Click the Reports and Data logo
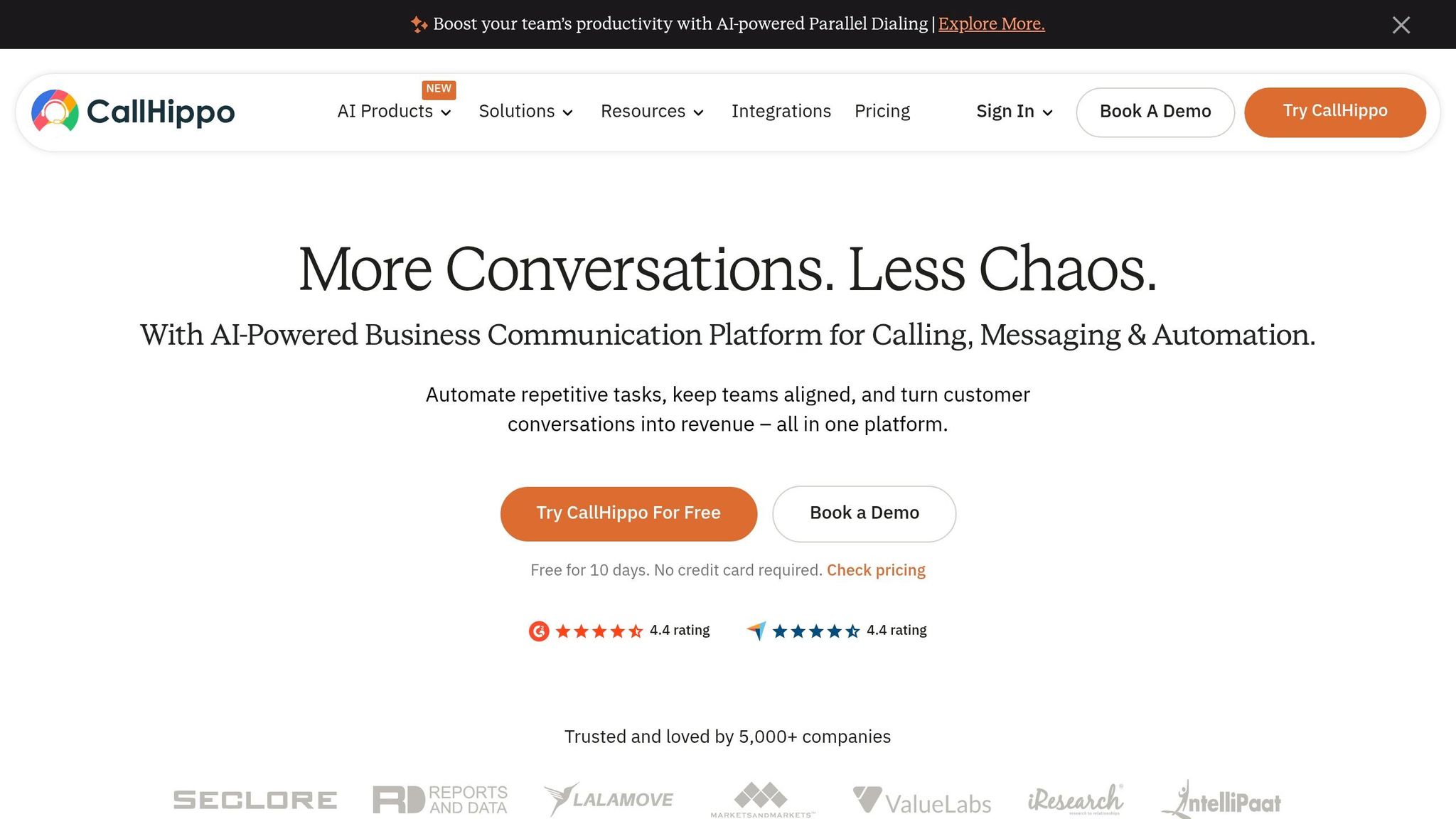Screen dimensions: 1456x819 click(440, 800)
